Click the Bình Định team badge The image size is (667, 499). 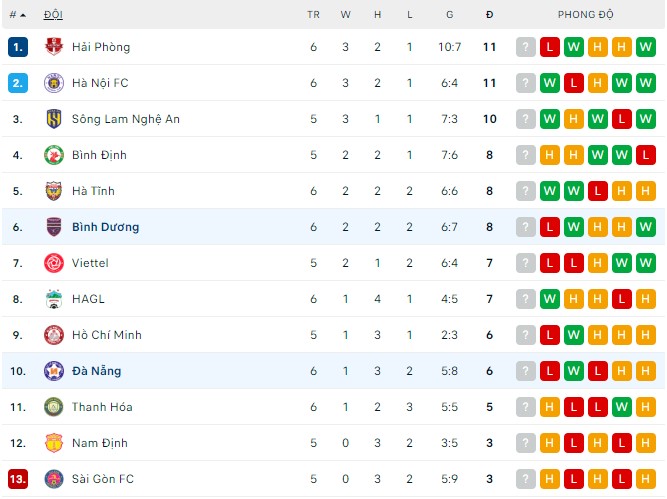point(54,155)
